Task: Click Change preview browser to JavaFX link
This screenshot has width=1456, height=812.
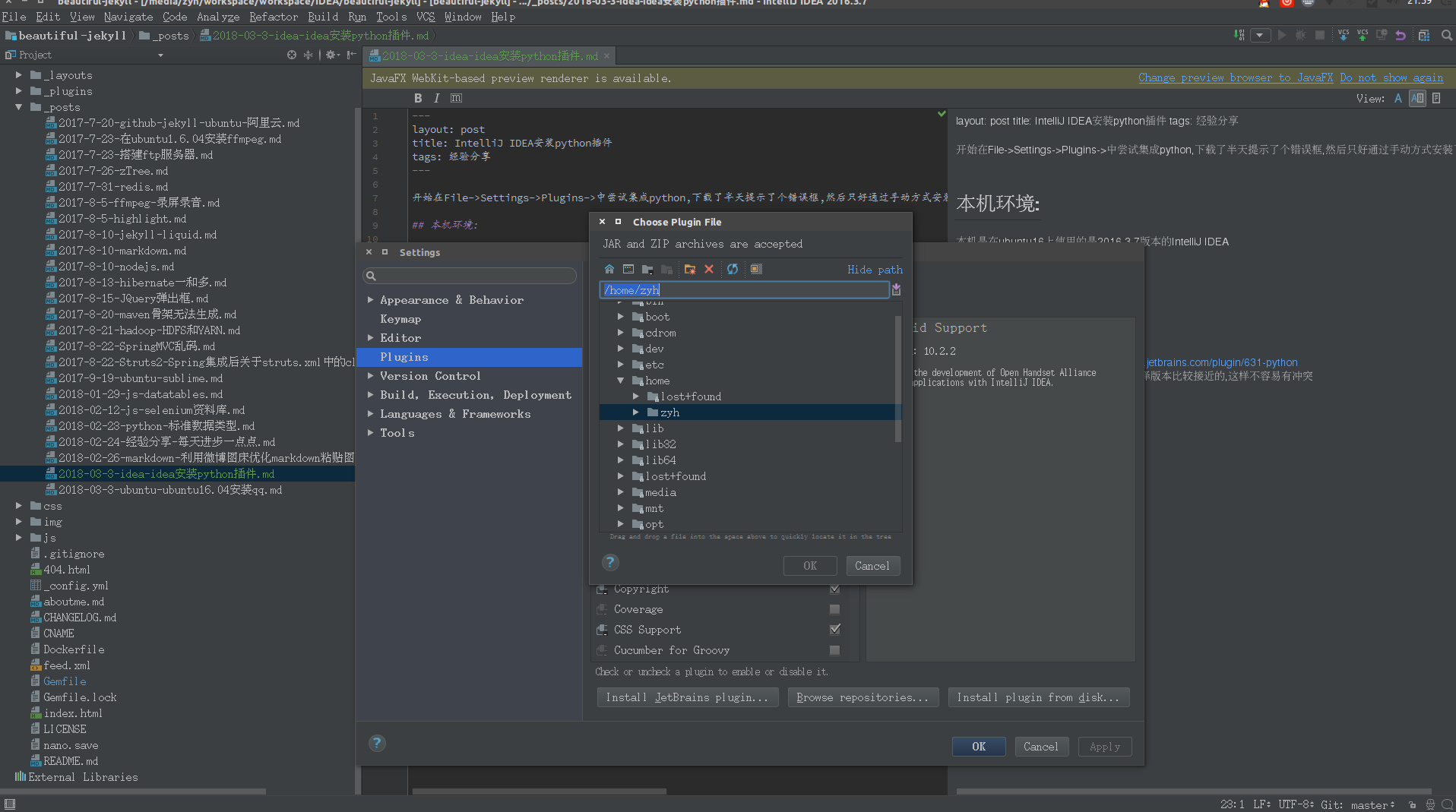Action: coord(1236,77)
